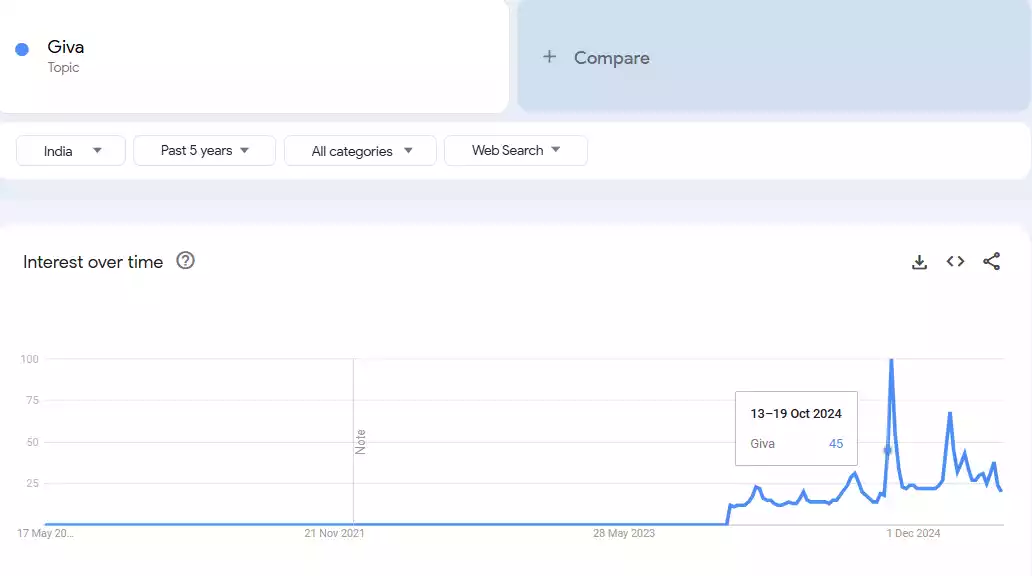Click the 1 Dec 2024 axis label
Viewport: 1032px width, 576px height.
point(913,533)
